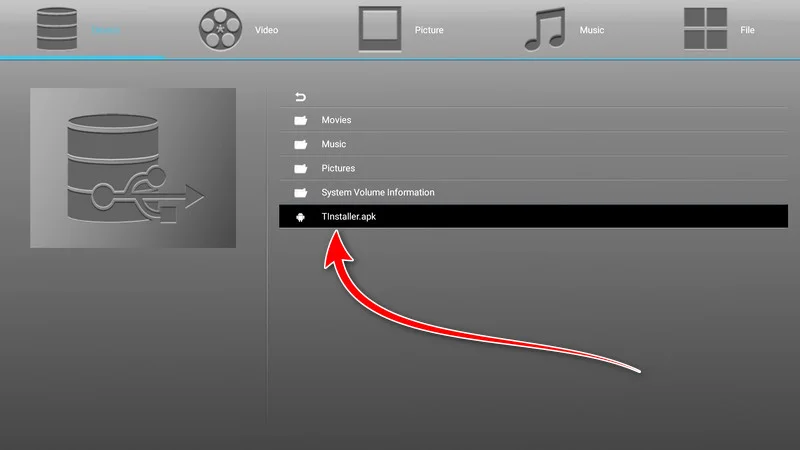
Task: Open the Movies folder
Action: (533, 120)
